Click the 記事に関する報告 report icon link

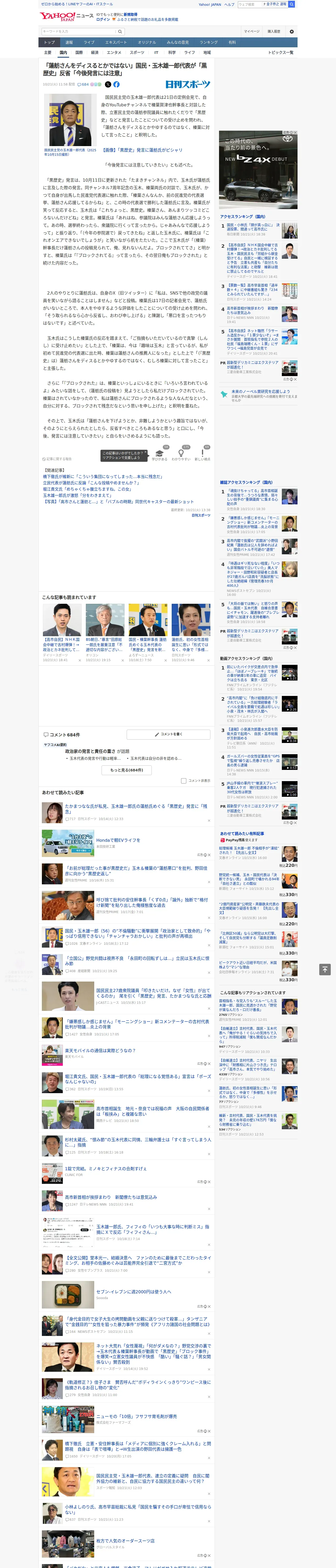pos(57,459)
